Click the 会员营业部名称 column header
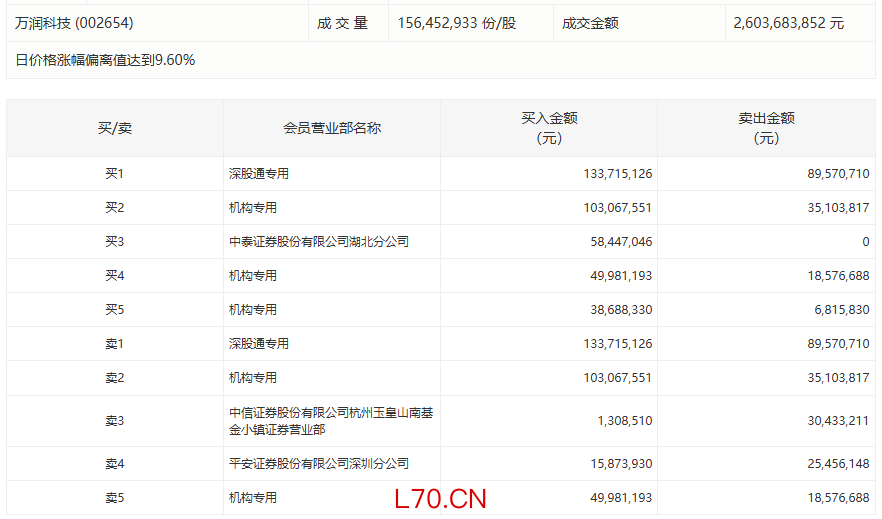 (x=332, y=128)
